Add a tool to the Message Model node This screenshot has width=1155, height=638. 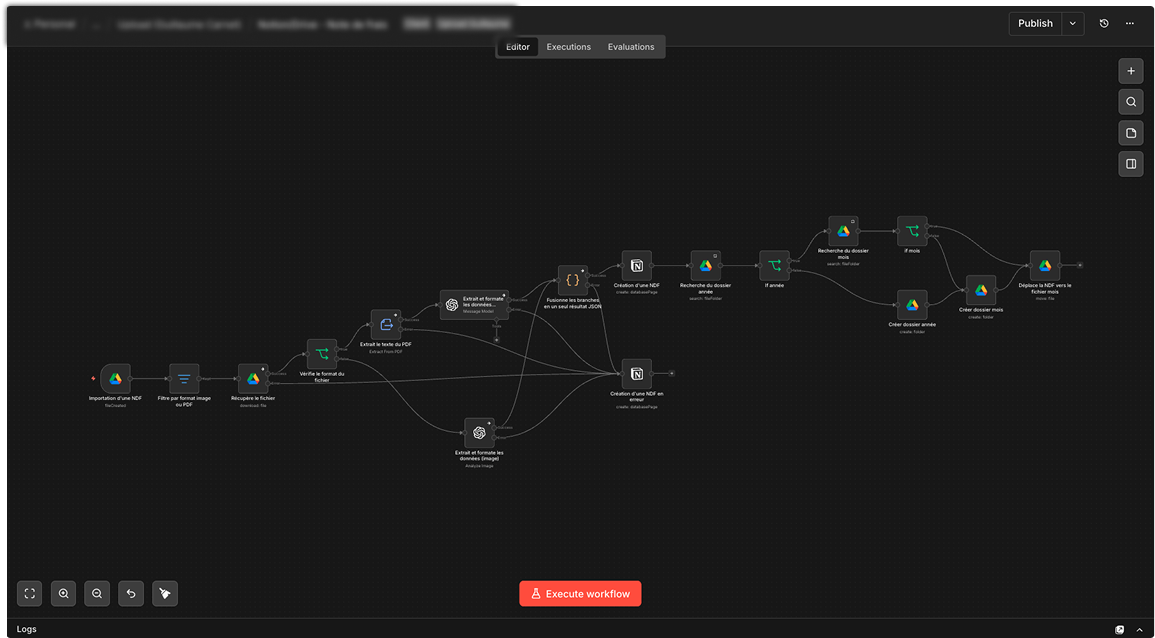(x=496, y=340)
